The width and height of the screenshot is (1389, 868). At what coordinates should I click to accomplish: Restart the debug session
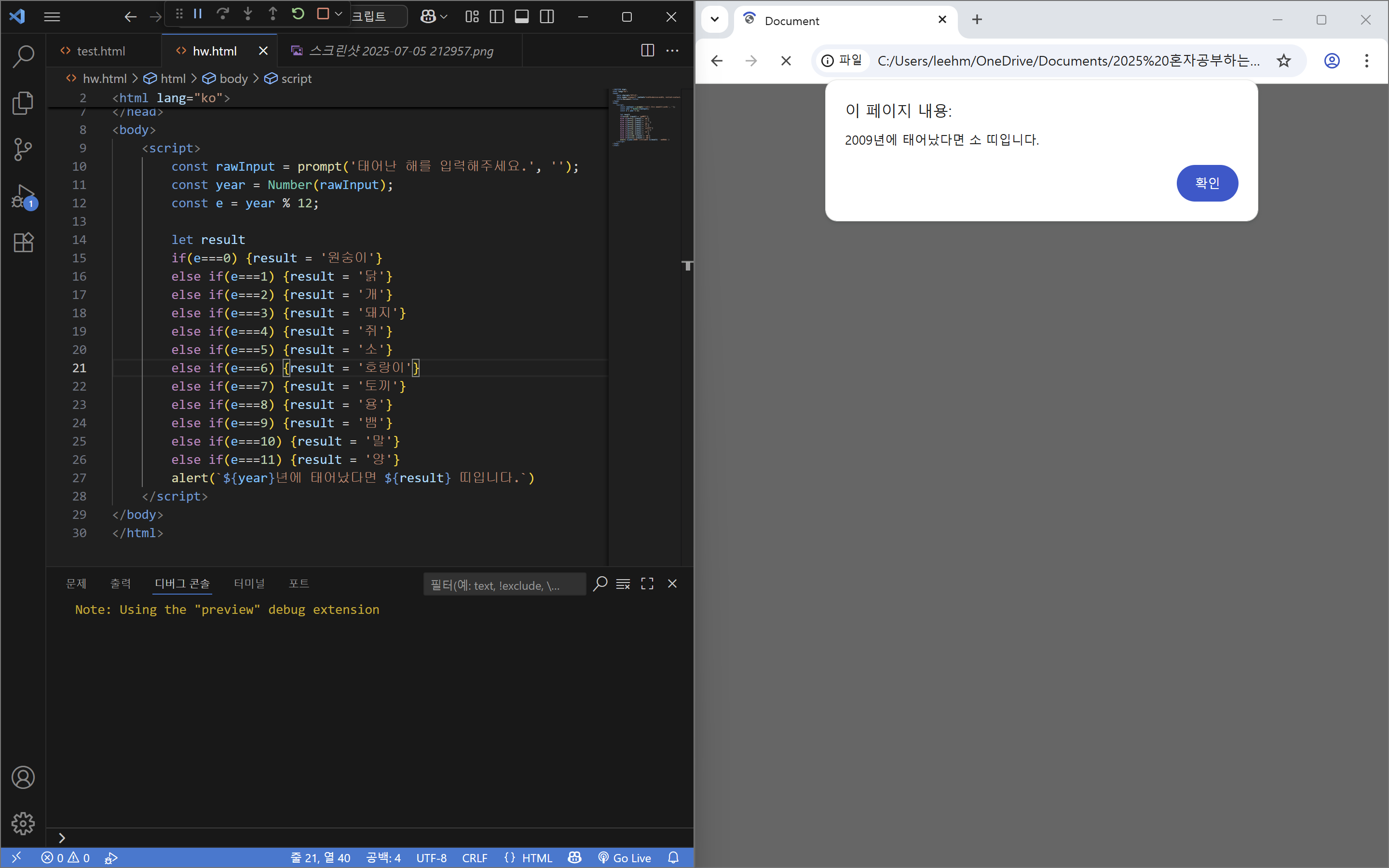click(x=298, y=14)
